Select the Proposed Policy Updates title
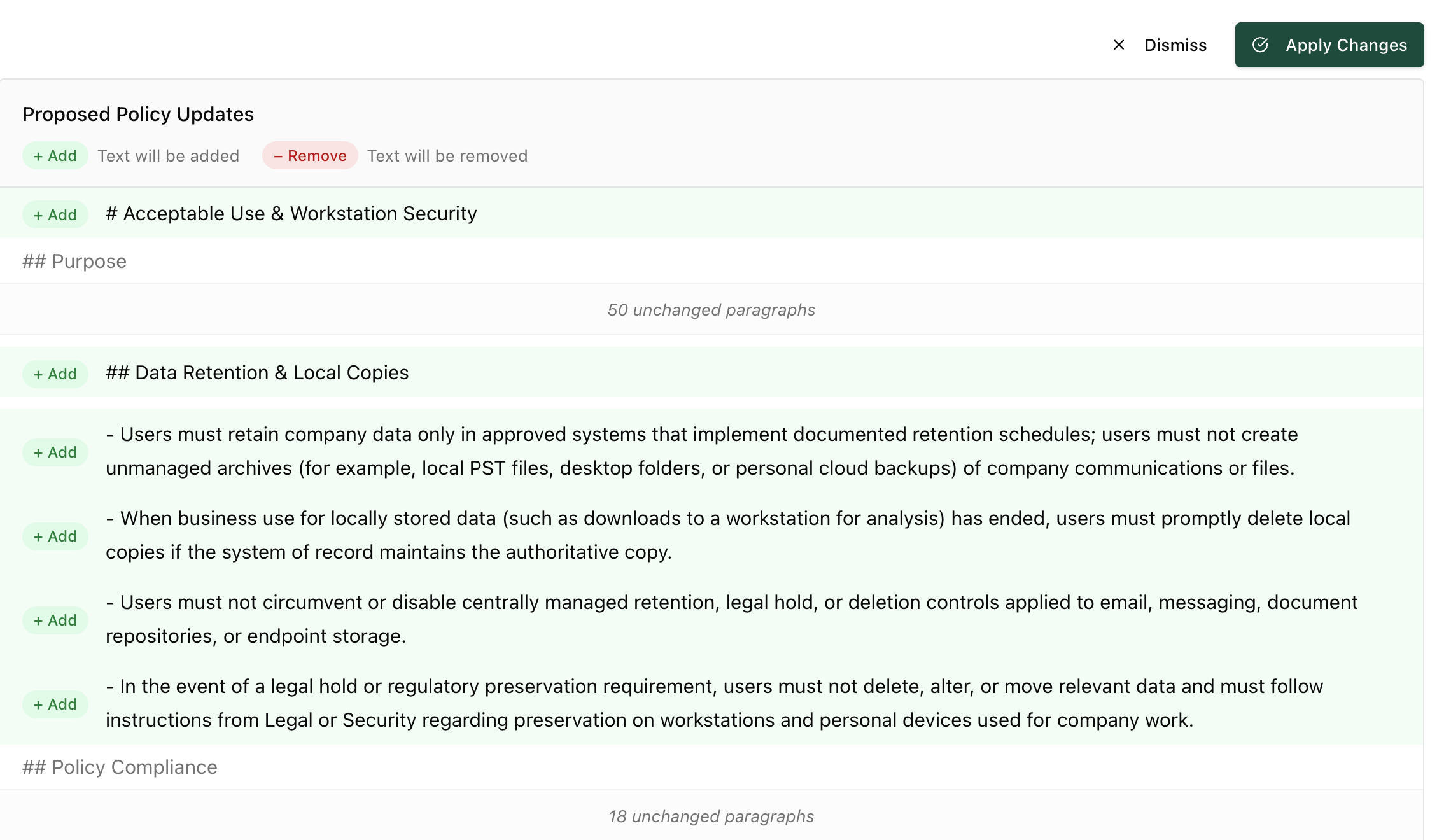Screen dimensions: 1437x840 pos(138,114)
